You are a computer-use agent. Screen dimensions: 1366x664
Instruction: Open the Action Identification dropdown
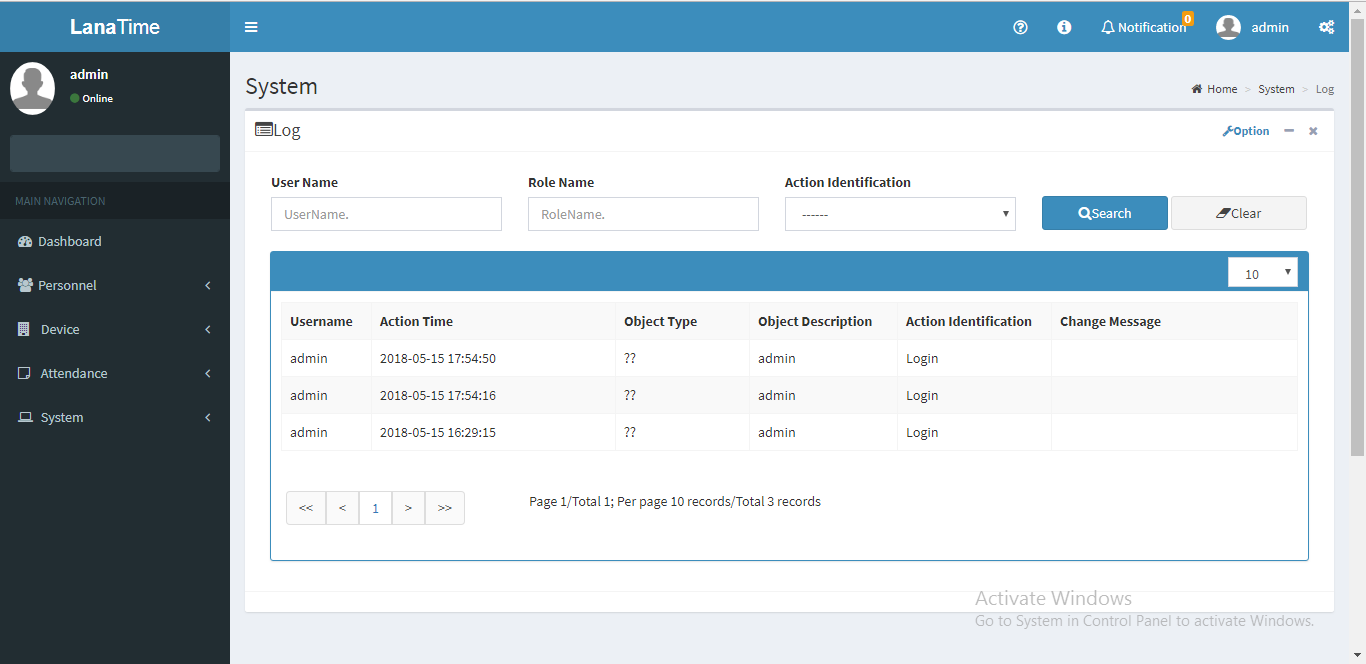pyautogui.click(x=899, y=213)
